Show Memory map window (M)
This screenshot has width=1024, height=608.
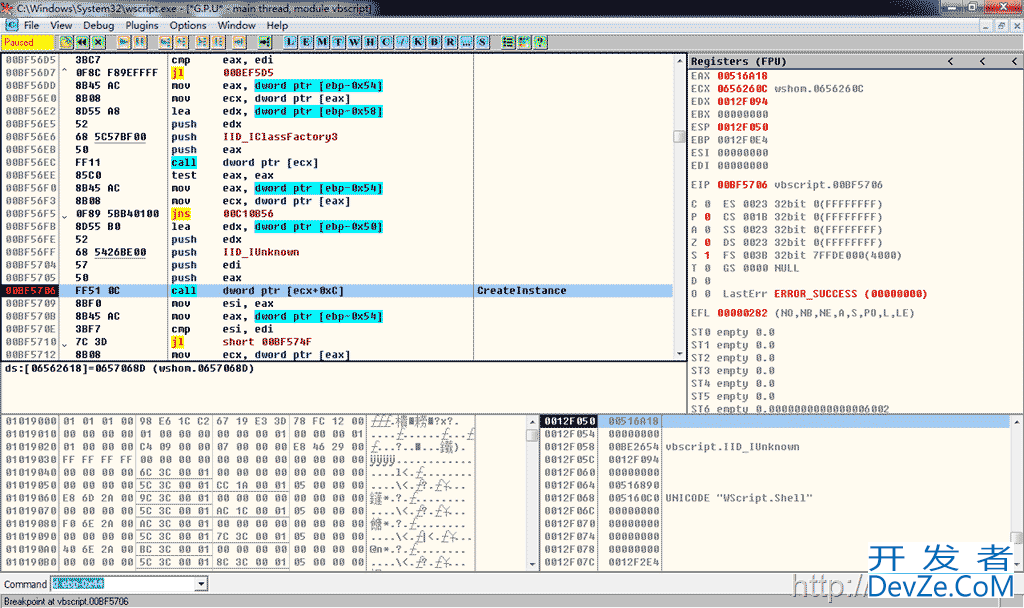pyautogui.click(x=323, y=42)
